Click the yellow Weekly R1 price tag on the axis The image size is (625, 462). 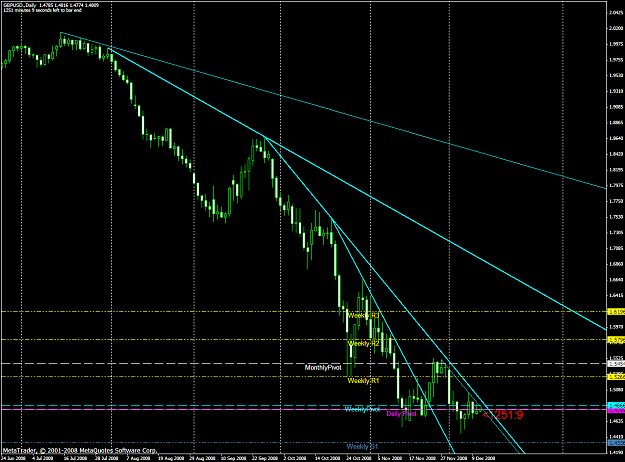tap(616, 377)
